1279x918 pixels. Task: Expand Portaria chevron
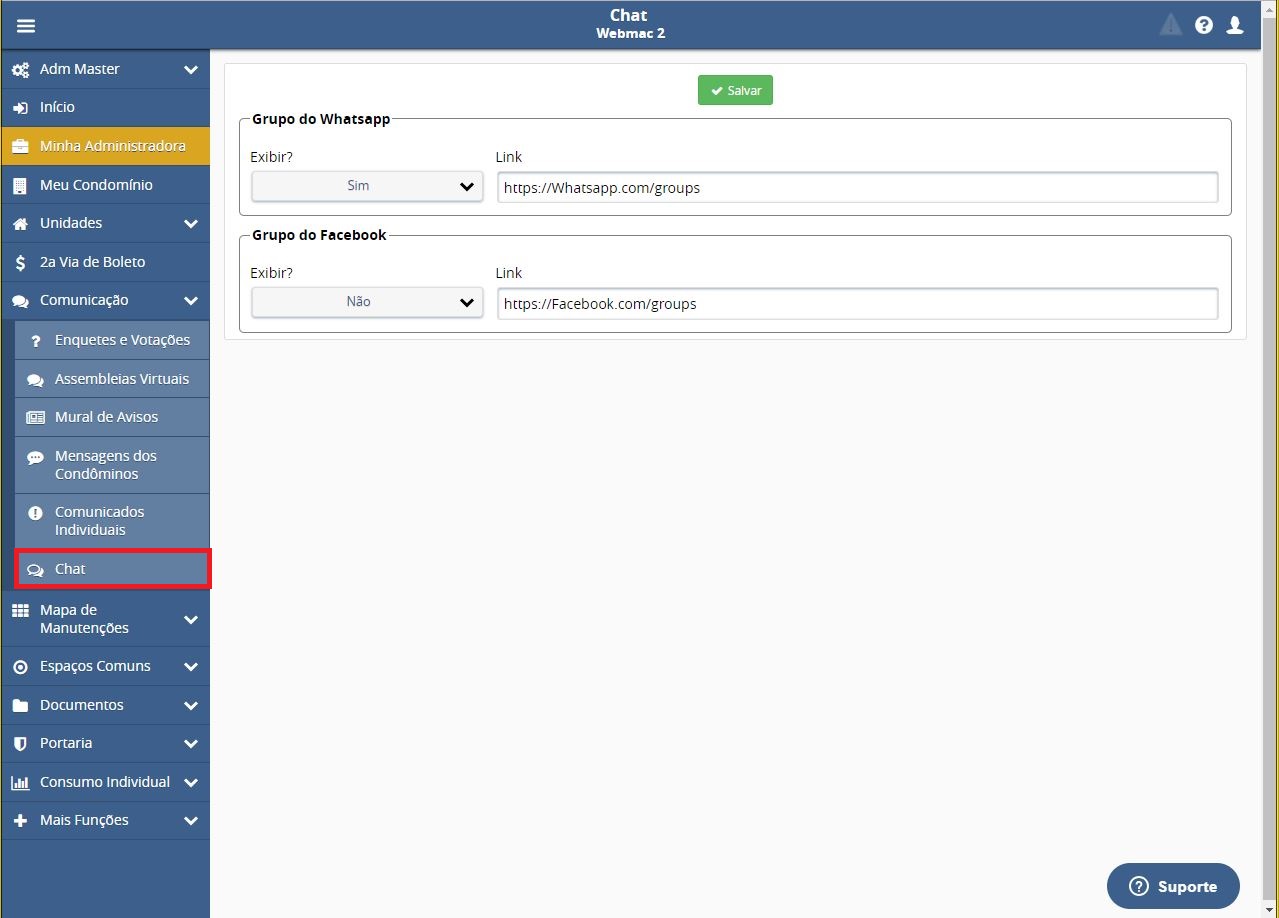coord(191,744)
